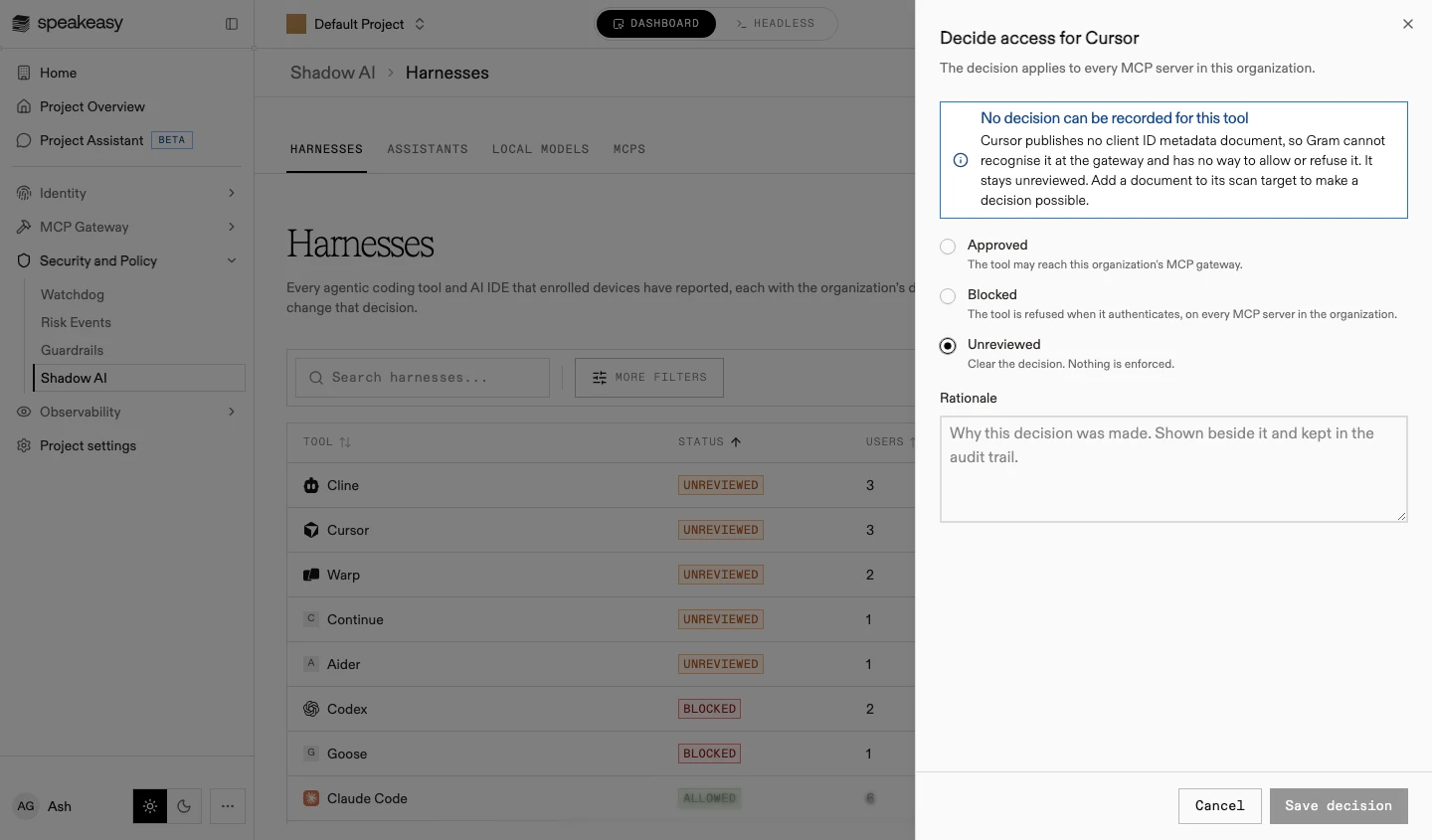The height and width of the screenshot is (840, 1432).
Task: Click the Aider tool icon
Action: 311,663
